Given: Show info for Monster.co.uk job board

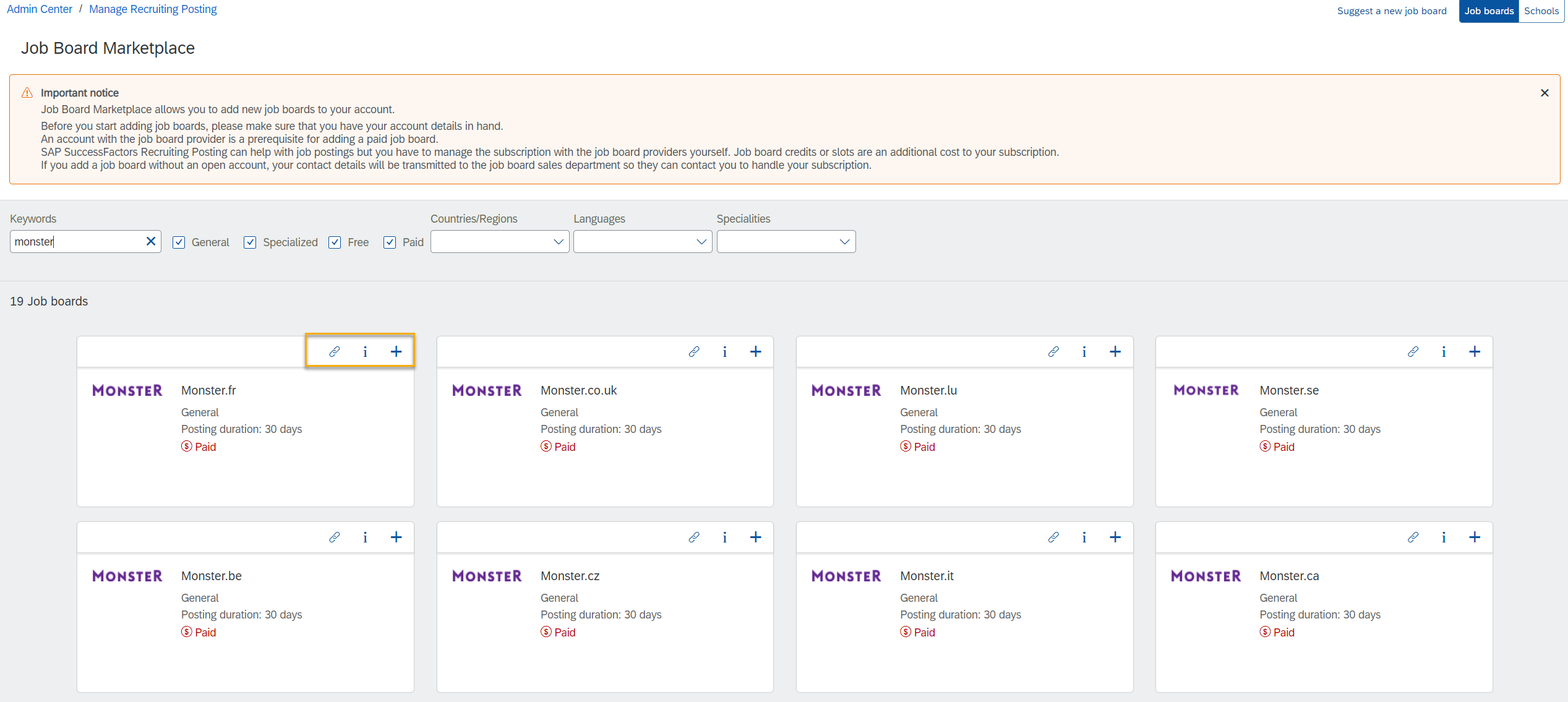Looking at the screenshot, I should click(725, 351).
